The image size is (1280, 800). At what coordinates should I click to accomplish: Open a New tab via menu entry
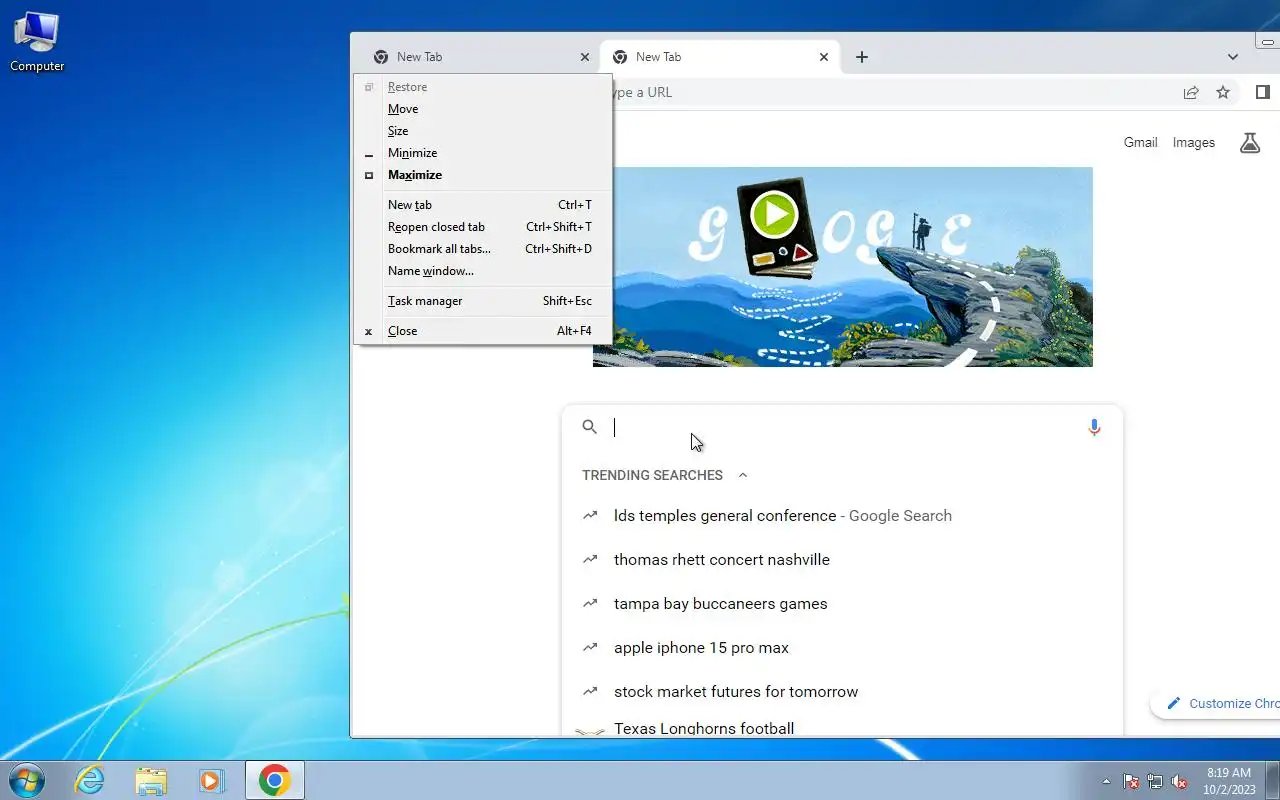point(482,205)
